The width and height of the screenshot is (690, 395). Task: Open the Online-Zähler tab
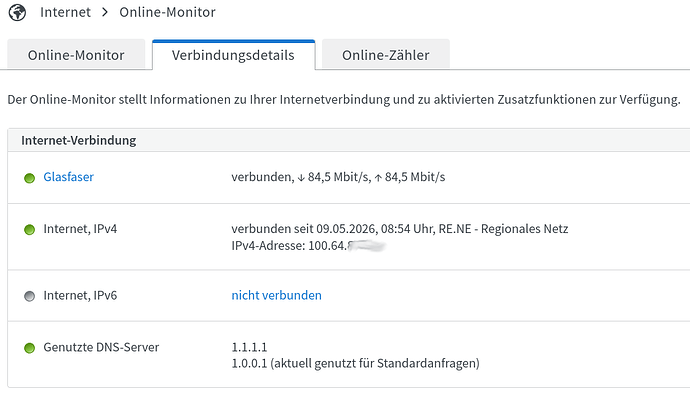[x=385, y=55]
